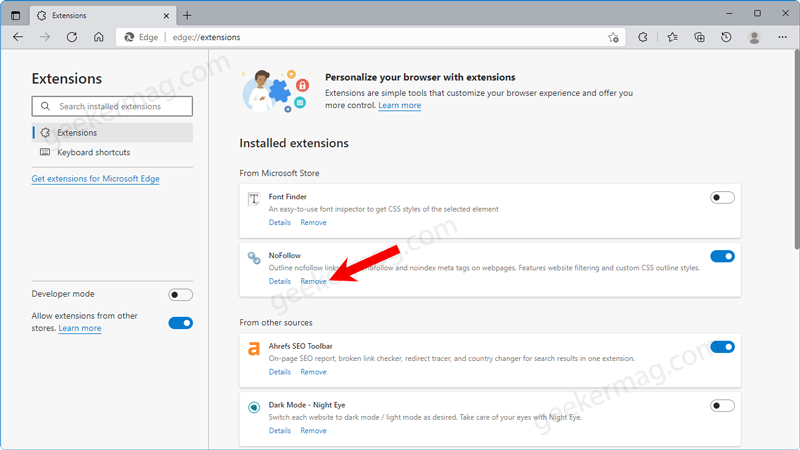Focus the Search installed extensions field
This screenshot has height=450, width=800.
click(x=112, y=106)
